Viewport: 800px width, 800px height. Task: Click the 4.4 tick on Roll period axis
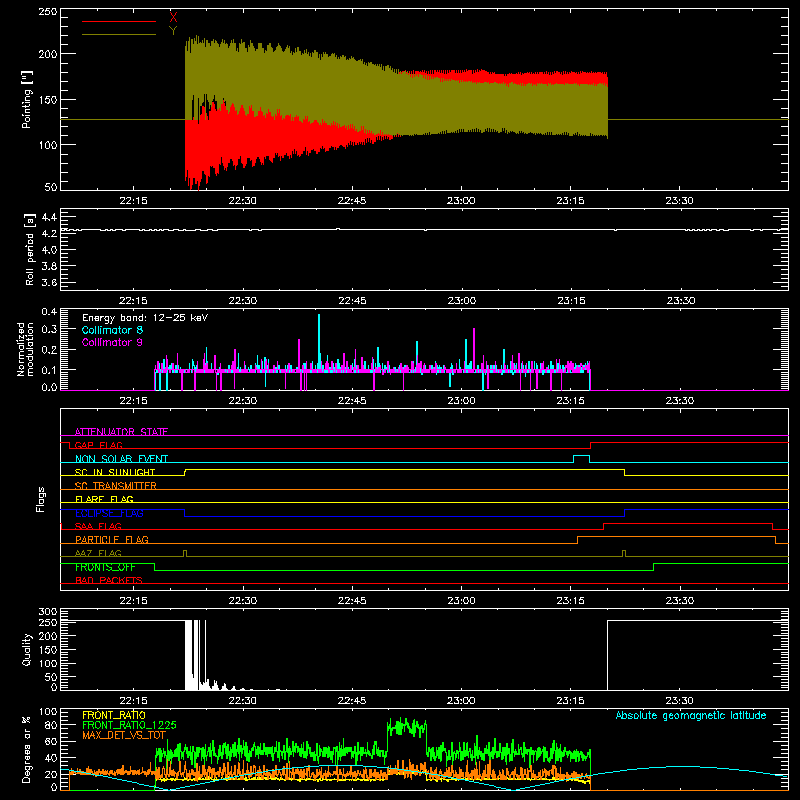(48, 217)
